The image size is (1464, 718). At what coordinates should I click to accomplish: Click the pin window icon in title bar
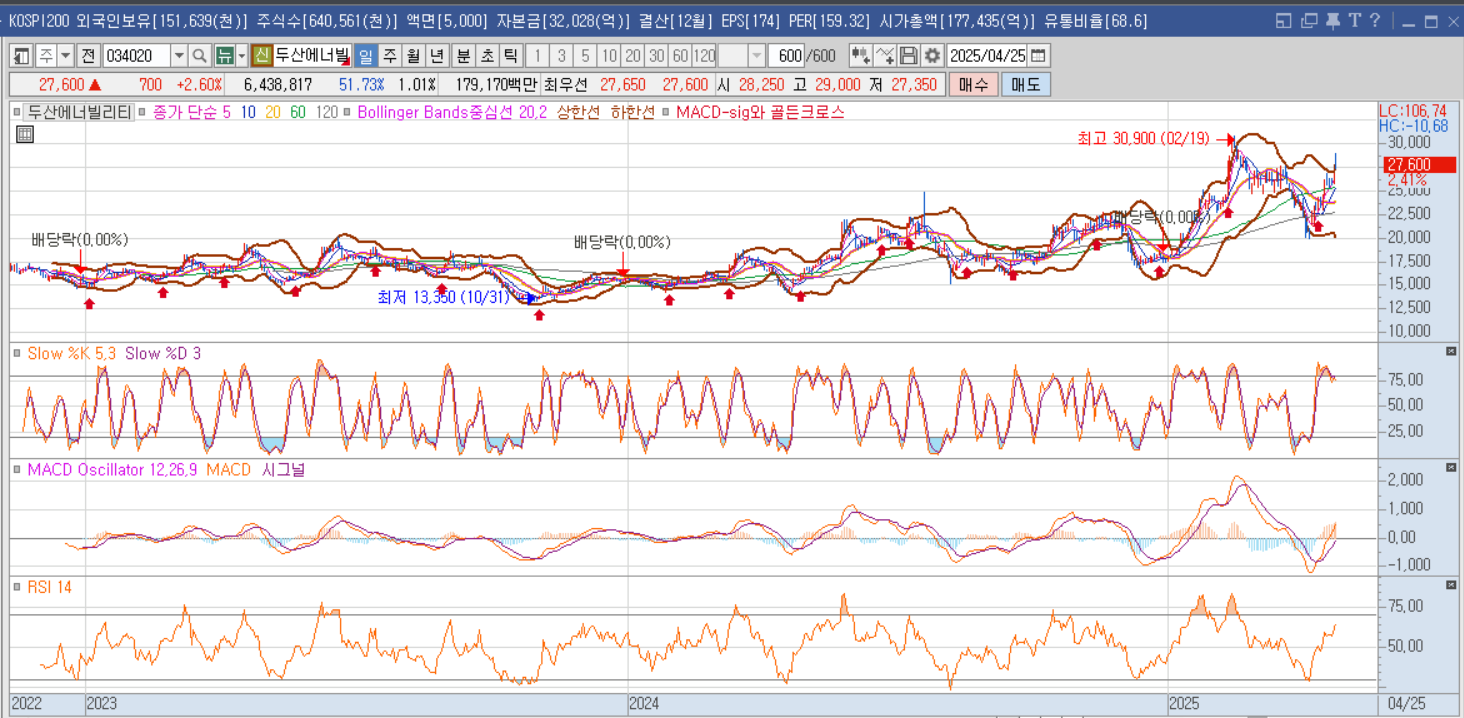(x=1332, y=20)
